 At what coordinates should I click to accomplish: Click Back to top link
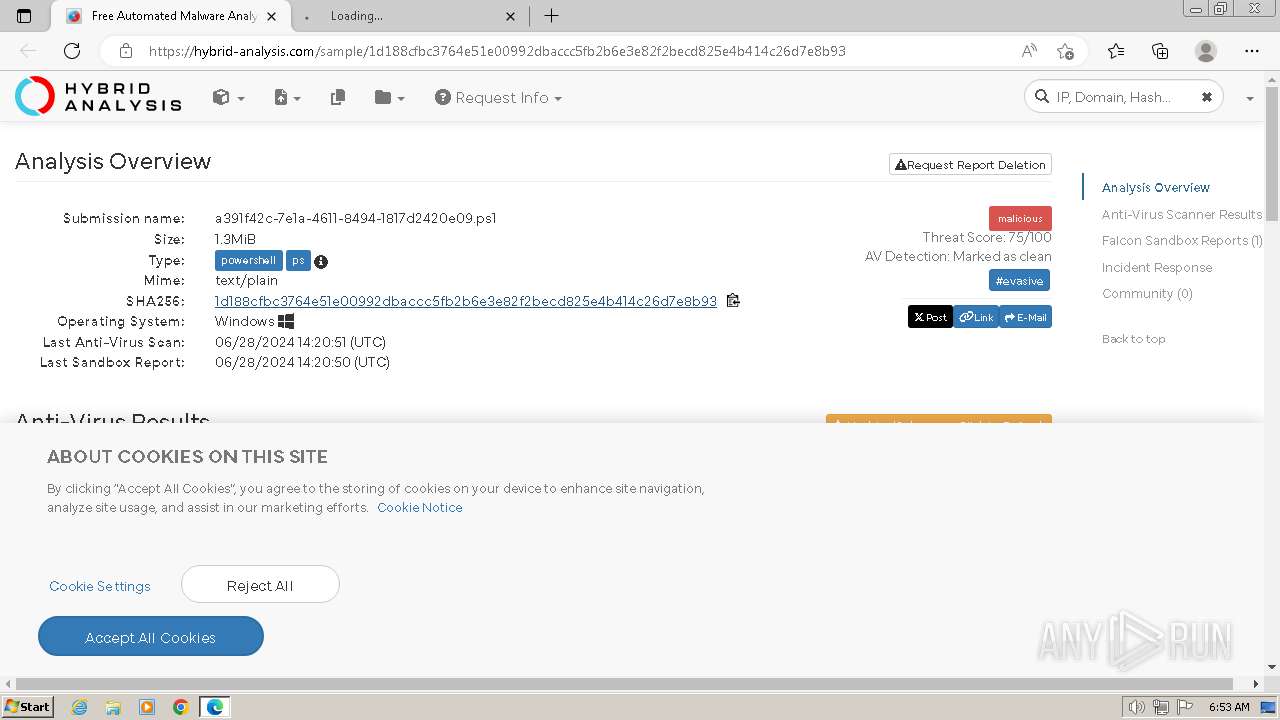pyautogui.click(x=1133, y=339)
